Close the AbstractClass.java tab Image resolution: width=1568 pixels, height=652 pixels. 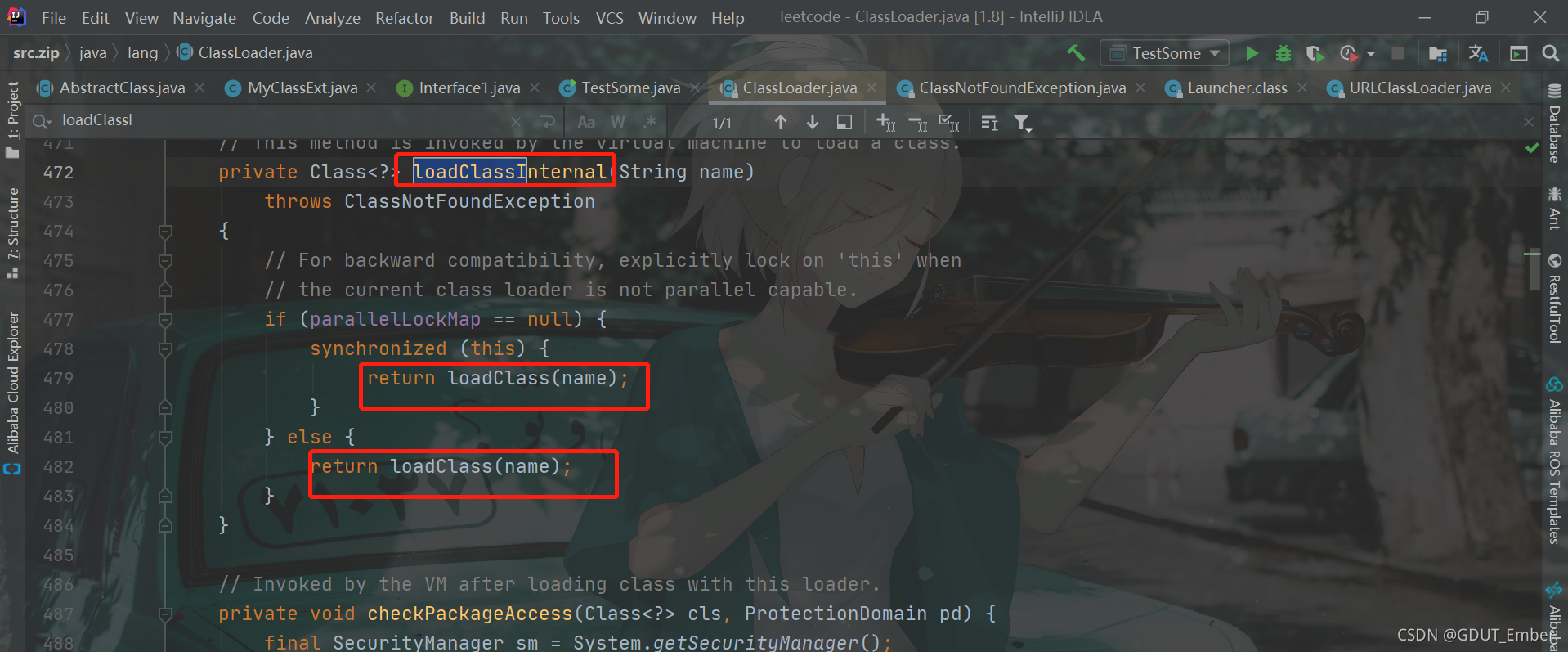coord(199,88)
